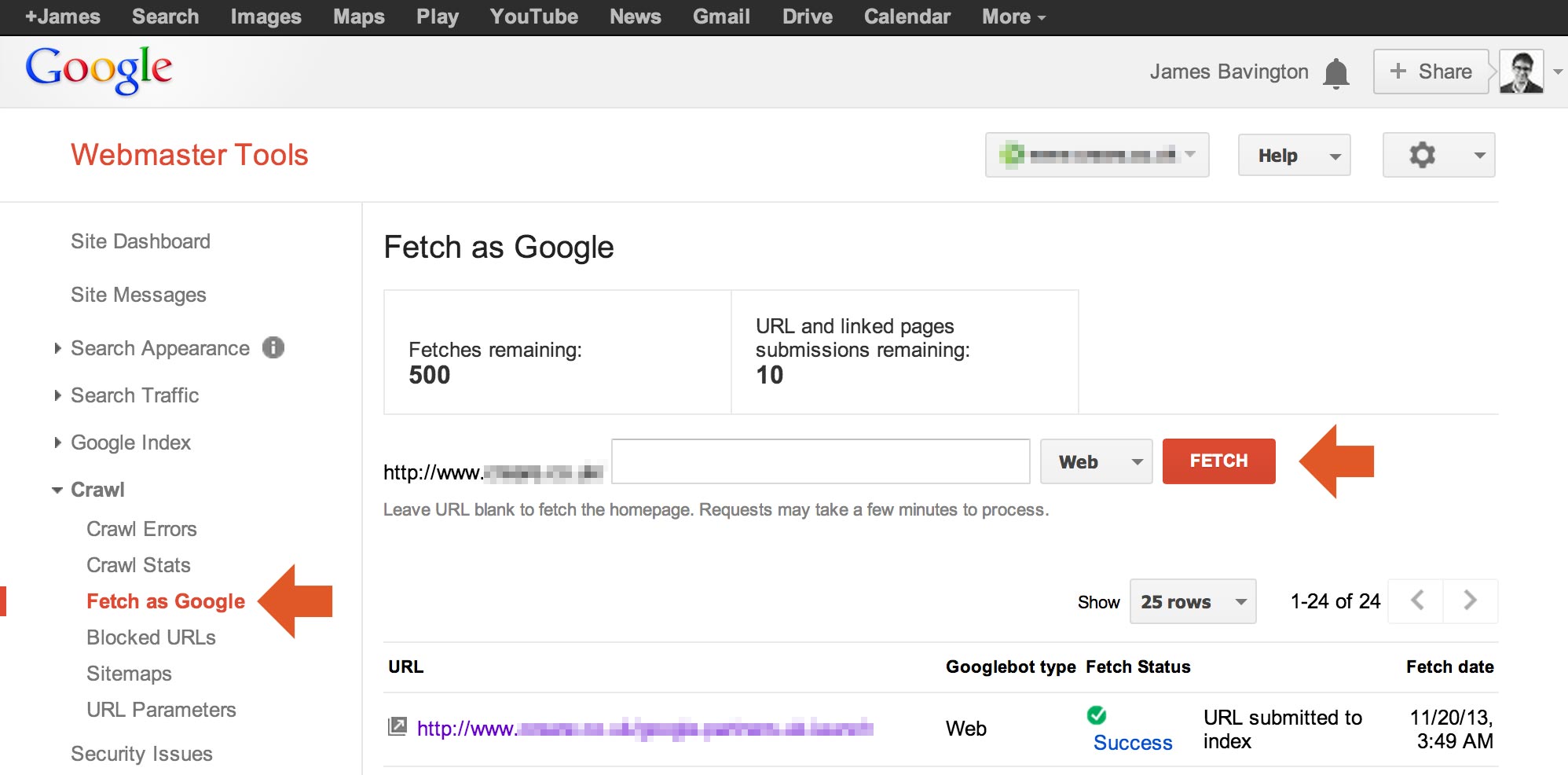Screen dimensions: 1568x775
Task: Open the fetched http://www. URL link
Action: click(x=644, y=729)
